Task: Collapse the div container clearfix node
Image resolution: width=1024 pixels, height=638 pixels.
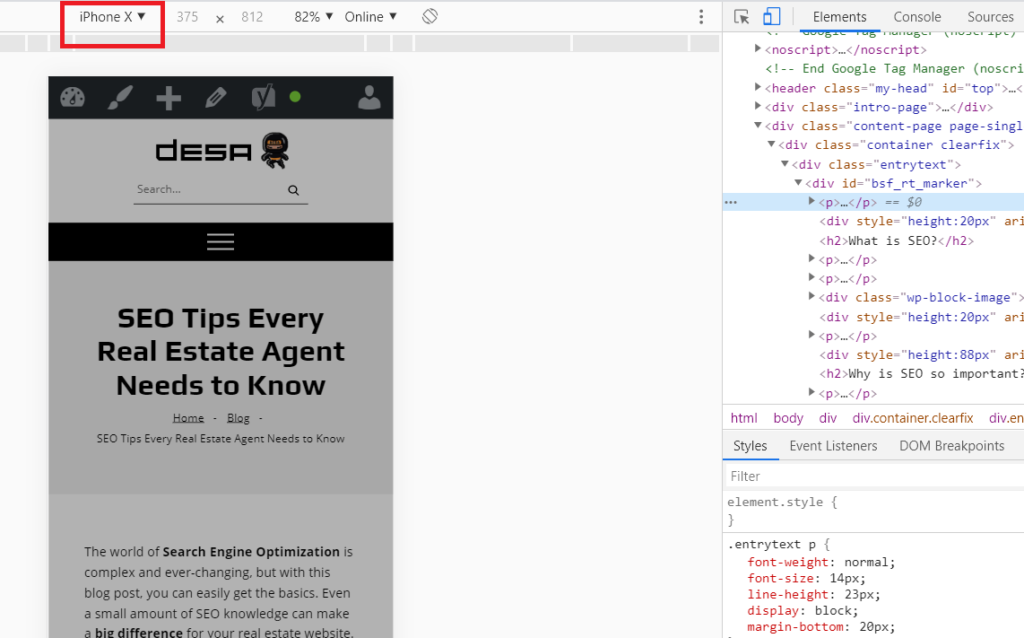Action: pos(771,144)
